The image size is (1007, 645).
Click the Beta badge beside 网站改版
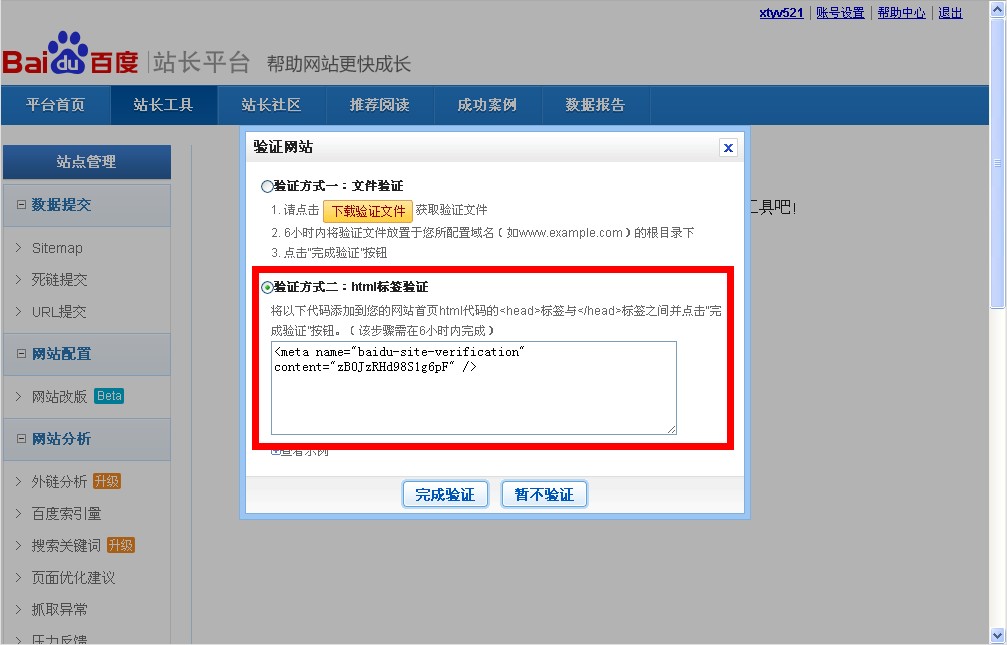coord(108,395)
